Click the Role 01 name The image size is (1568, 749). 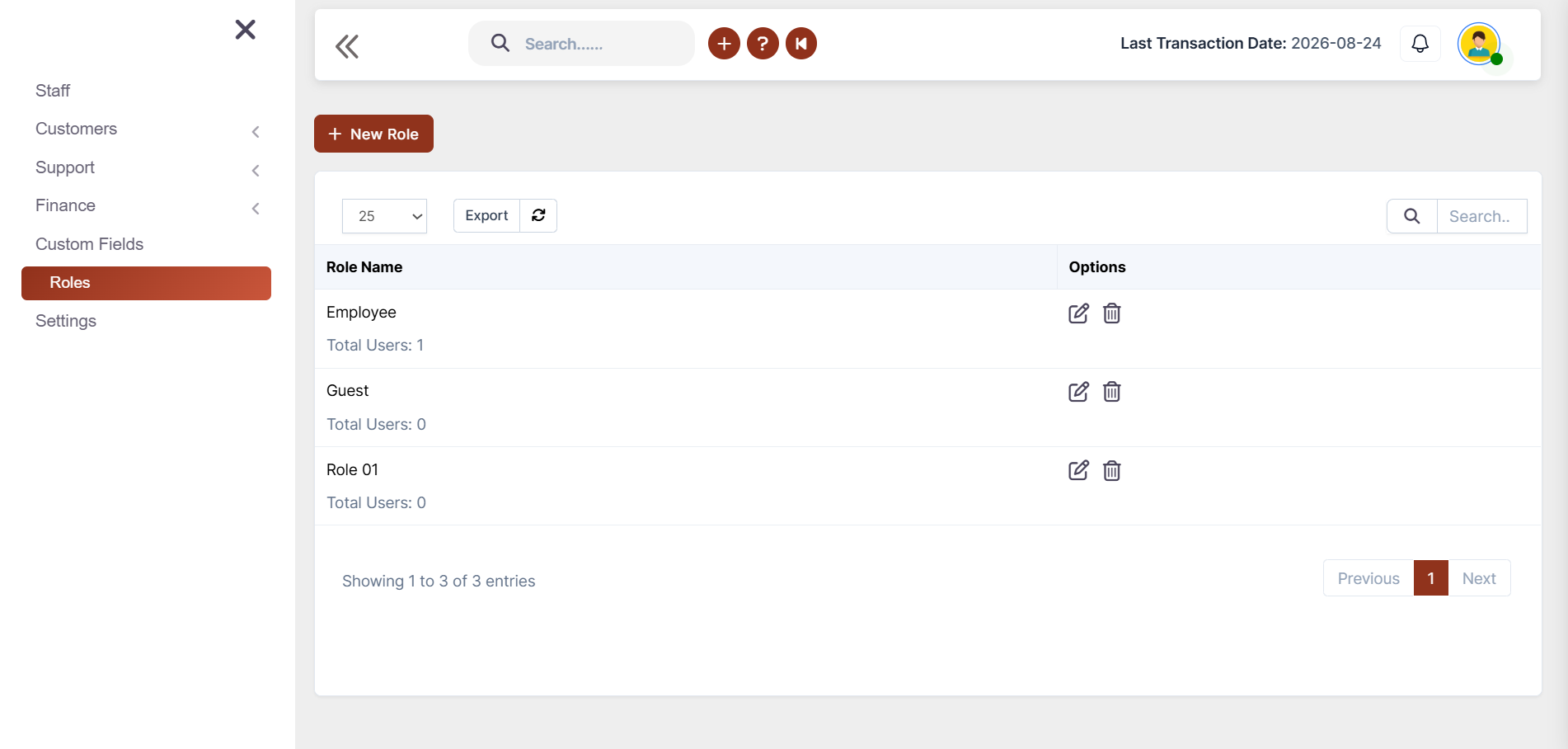[352, 469]
